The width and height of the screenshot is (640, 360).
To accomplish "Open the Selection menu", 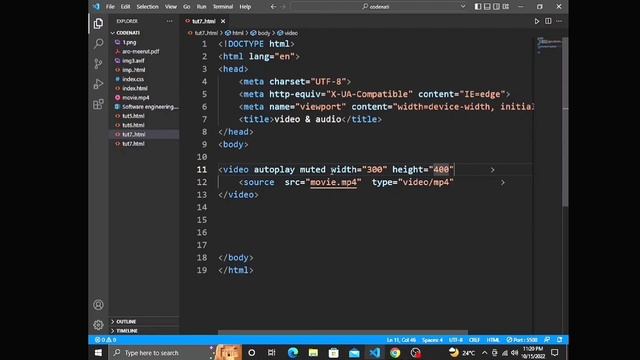I will (x=147, y=7).
